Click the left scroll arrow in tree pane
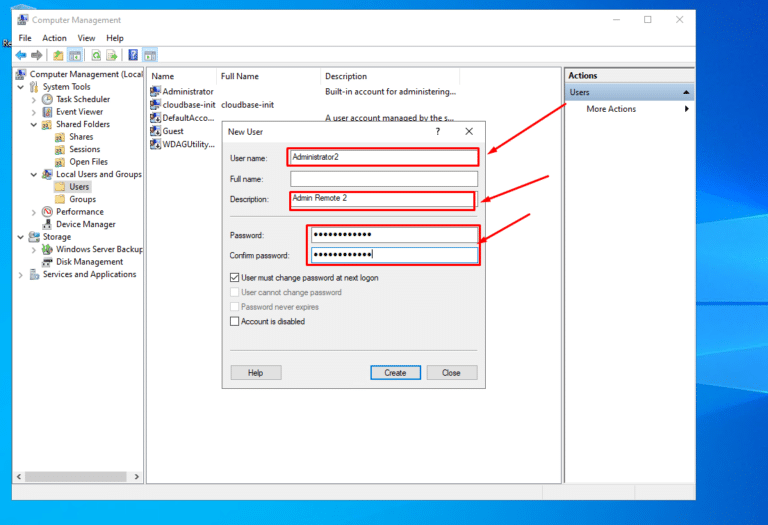The height and width of the screenshot is (525, 768). pyautogui.click(x=19, y=477)
